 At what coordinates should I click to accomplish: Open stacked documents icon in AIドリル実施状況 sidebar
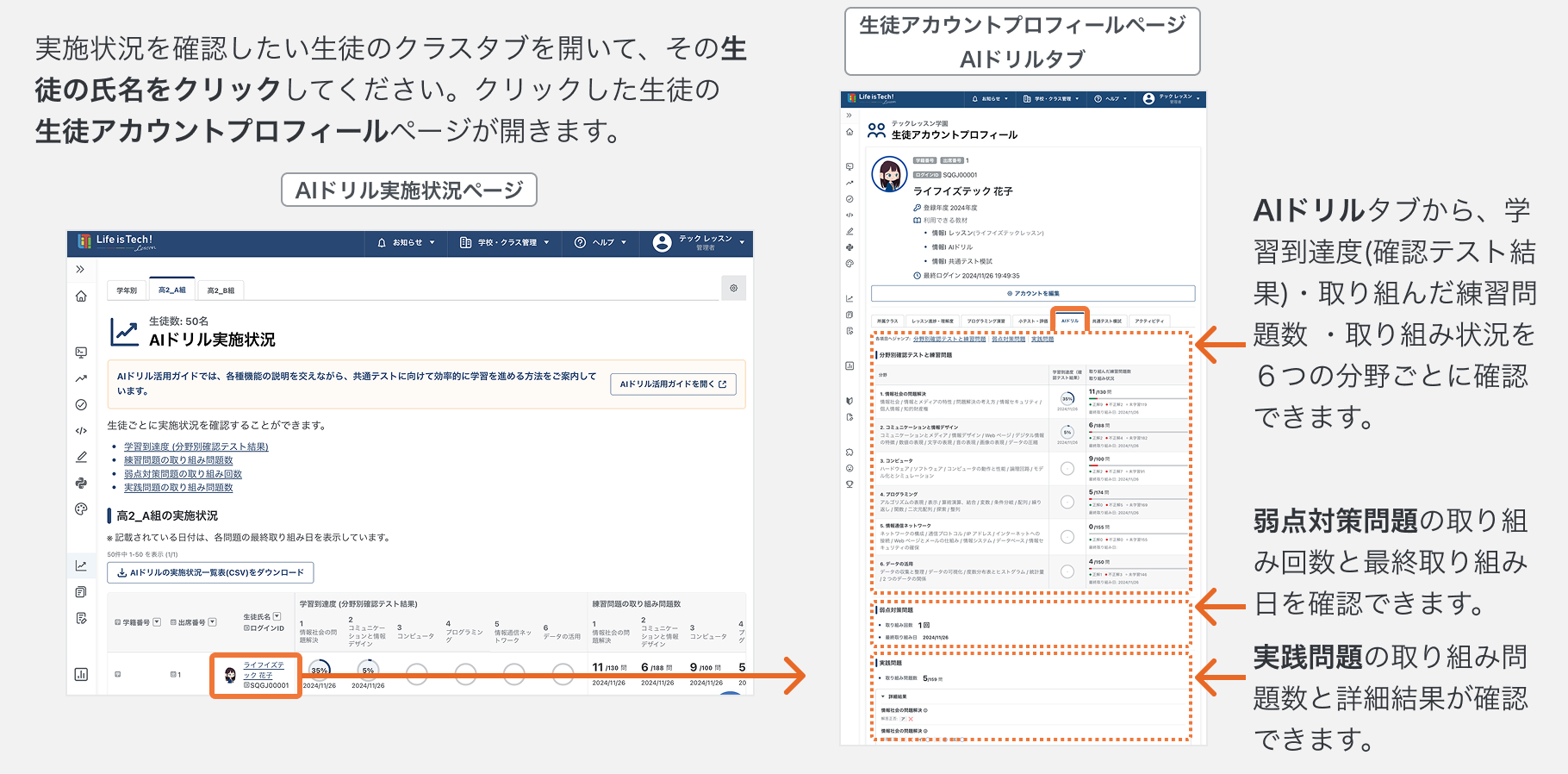[81, 592]
